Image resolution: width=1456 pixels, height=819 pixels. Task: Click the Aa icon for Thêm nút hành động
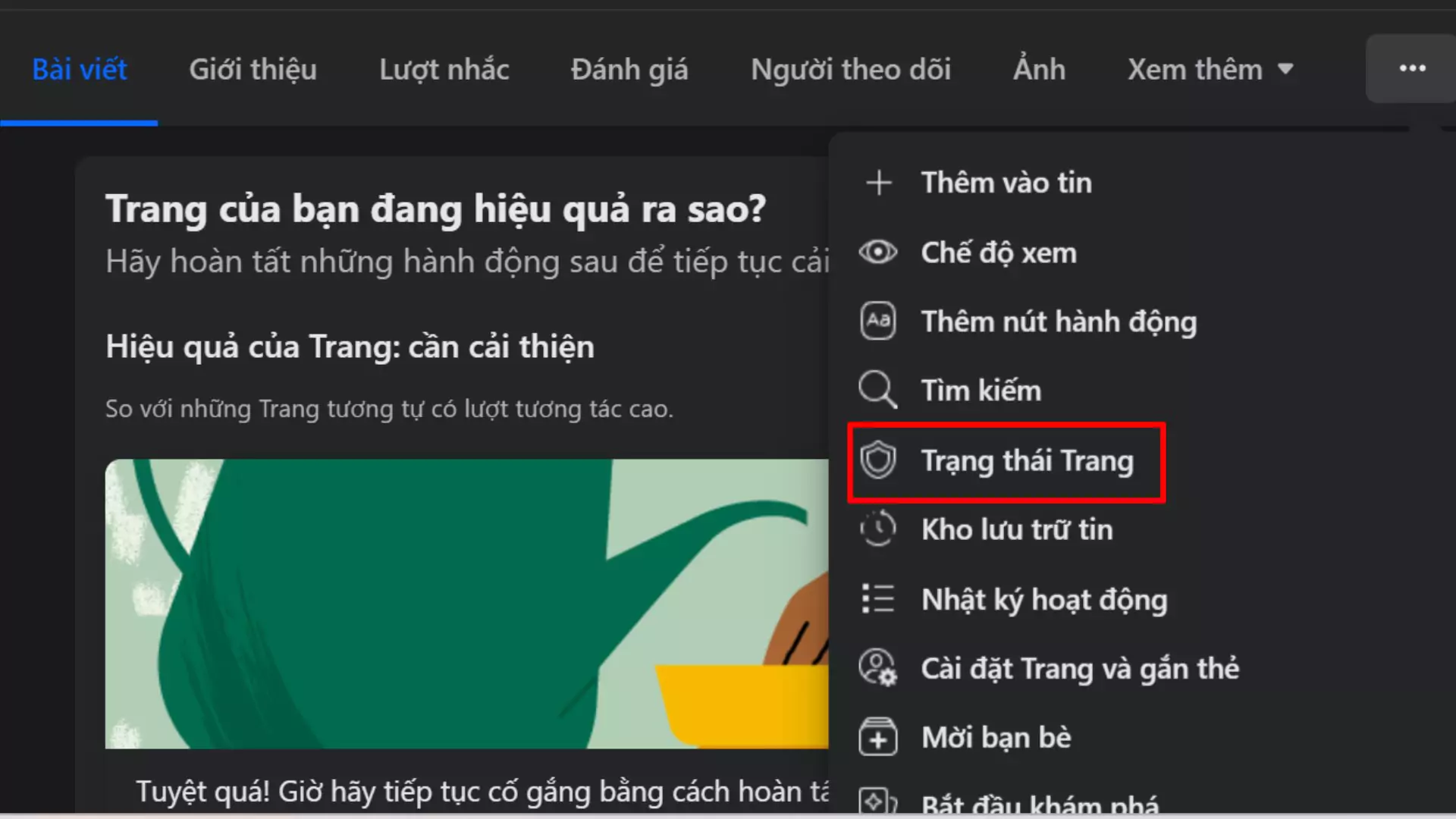pyautogui.click(x=878, y=321)
